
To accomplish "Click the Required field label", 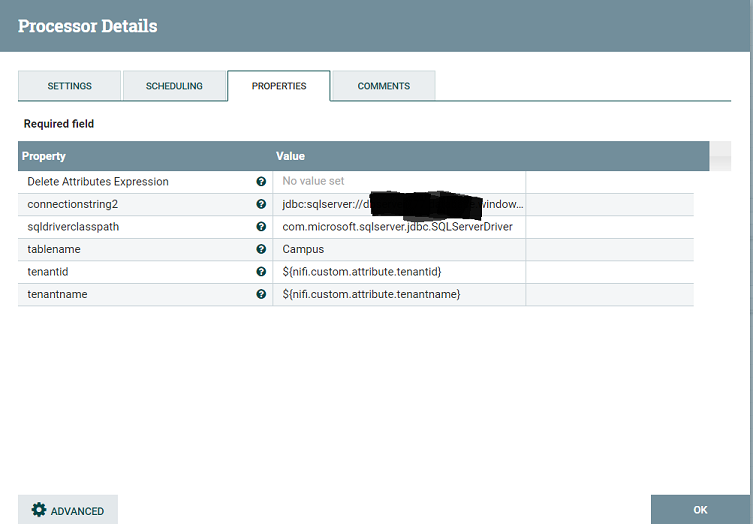I will click(x=59, y=124).
